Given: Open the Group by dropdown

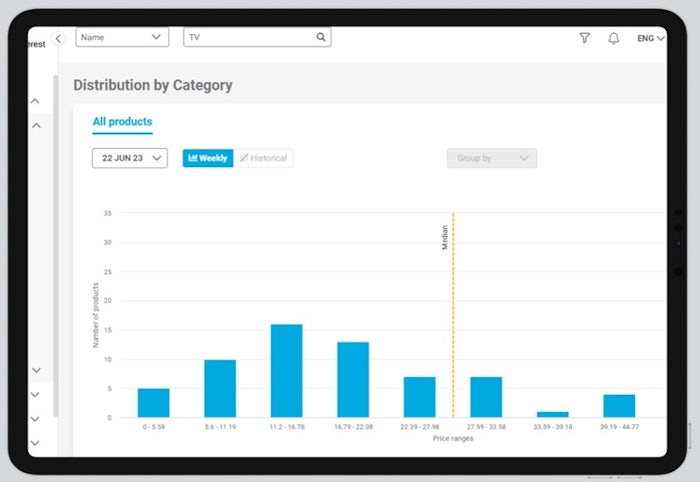Looking at the screenshot, I should coord(491,158).
